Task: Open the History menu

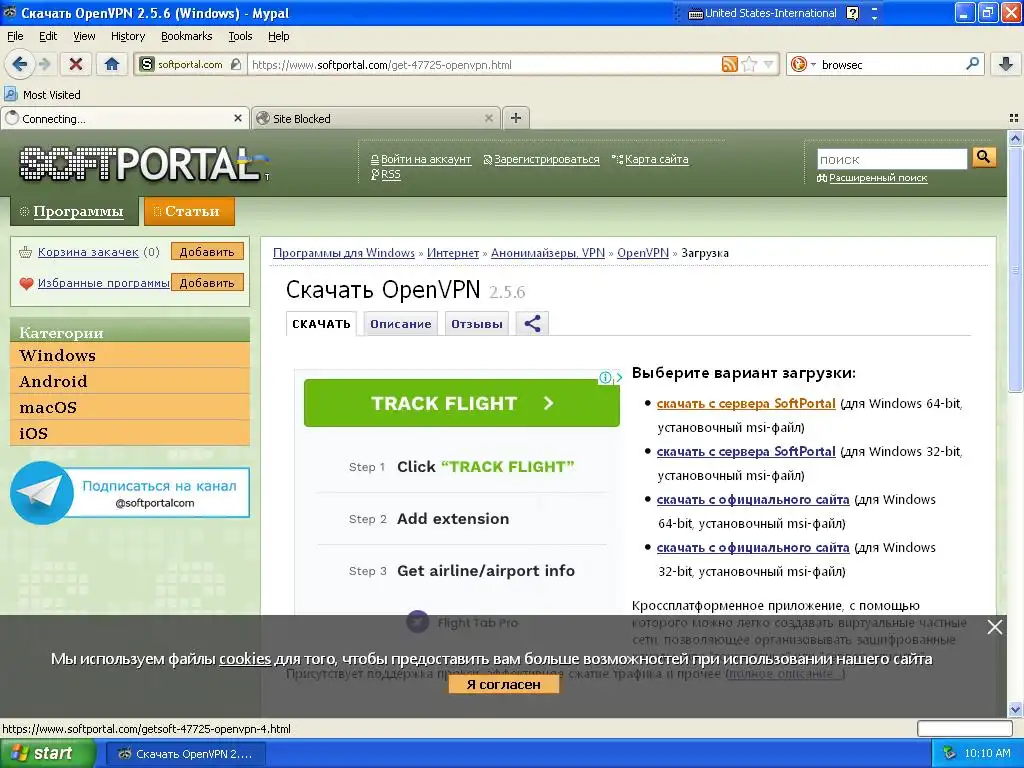Action: coord(128,36)
